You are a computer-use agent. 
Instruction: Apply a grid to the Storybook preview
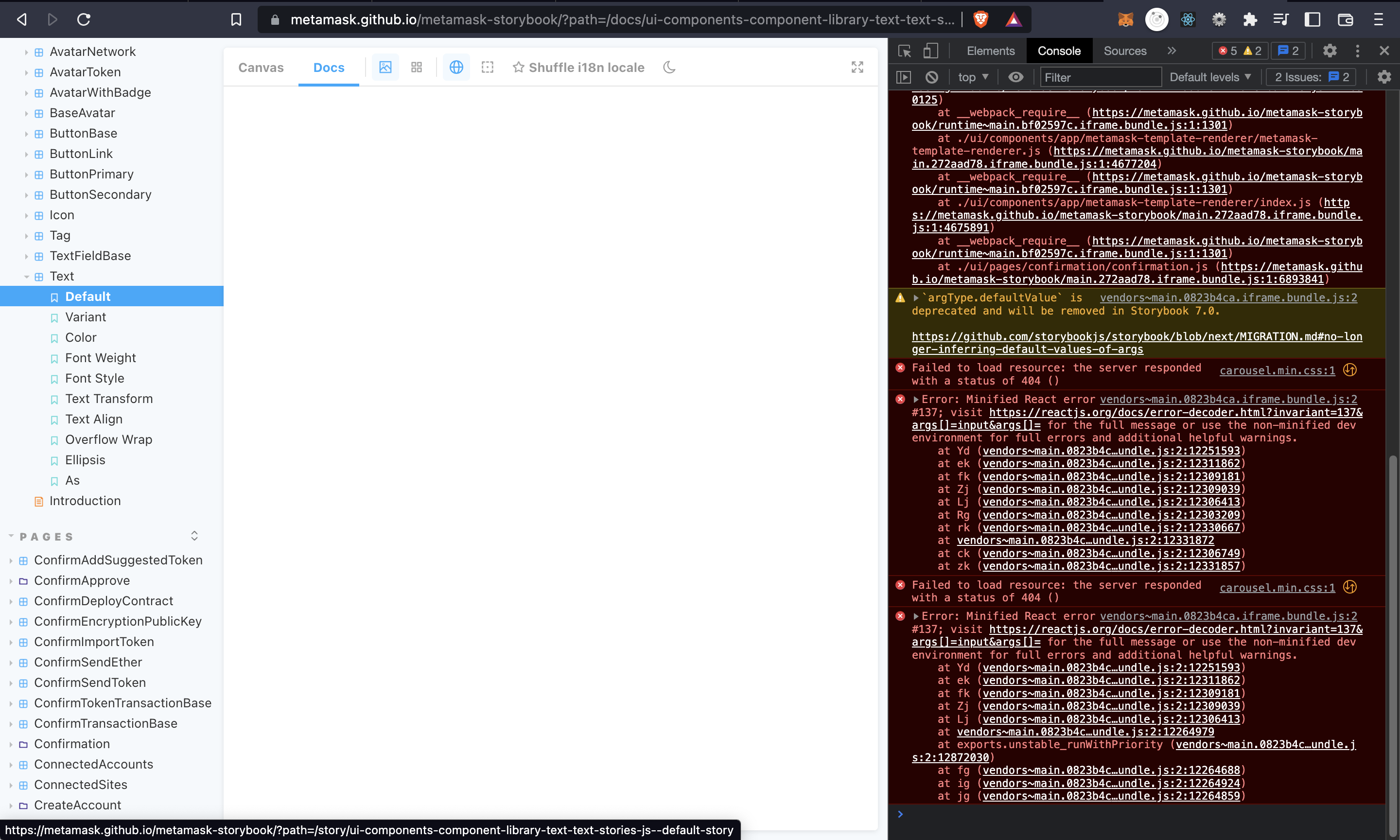(x=417, y=67)
